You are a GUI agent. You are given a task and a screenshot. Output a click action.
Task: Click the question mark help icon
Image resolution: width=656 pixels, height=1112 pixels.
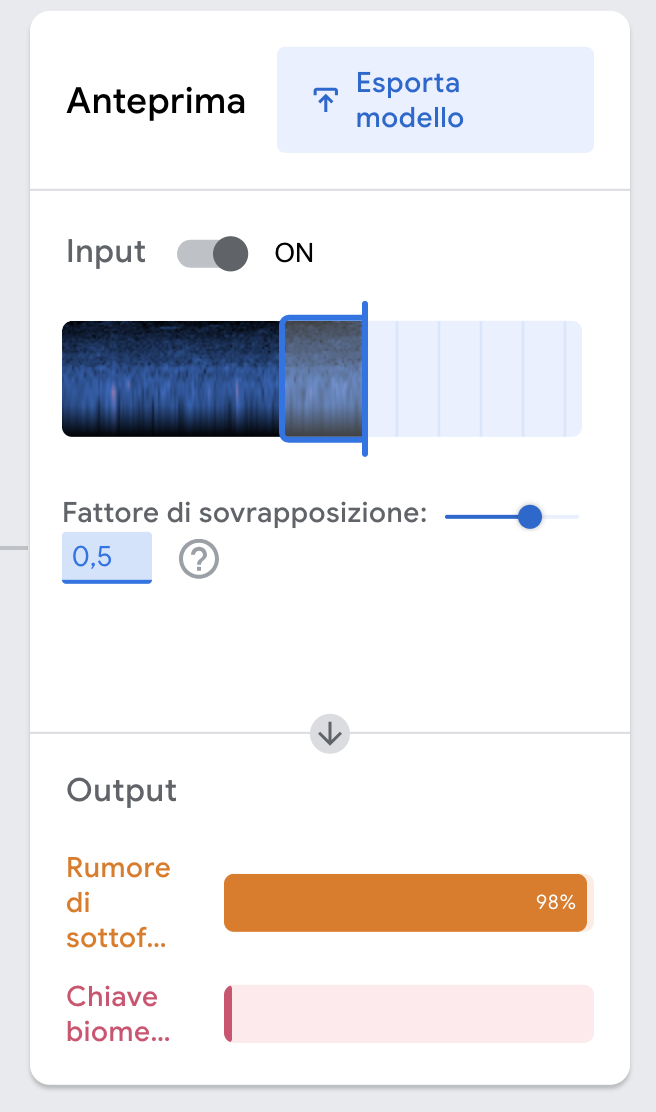[199, 560]
